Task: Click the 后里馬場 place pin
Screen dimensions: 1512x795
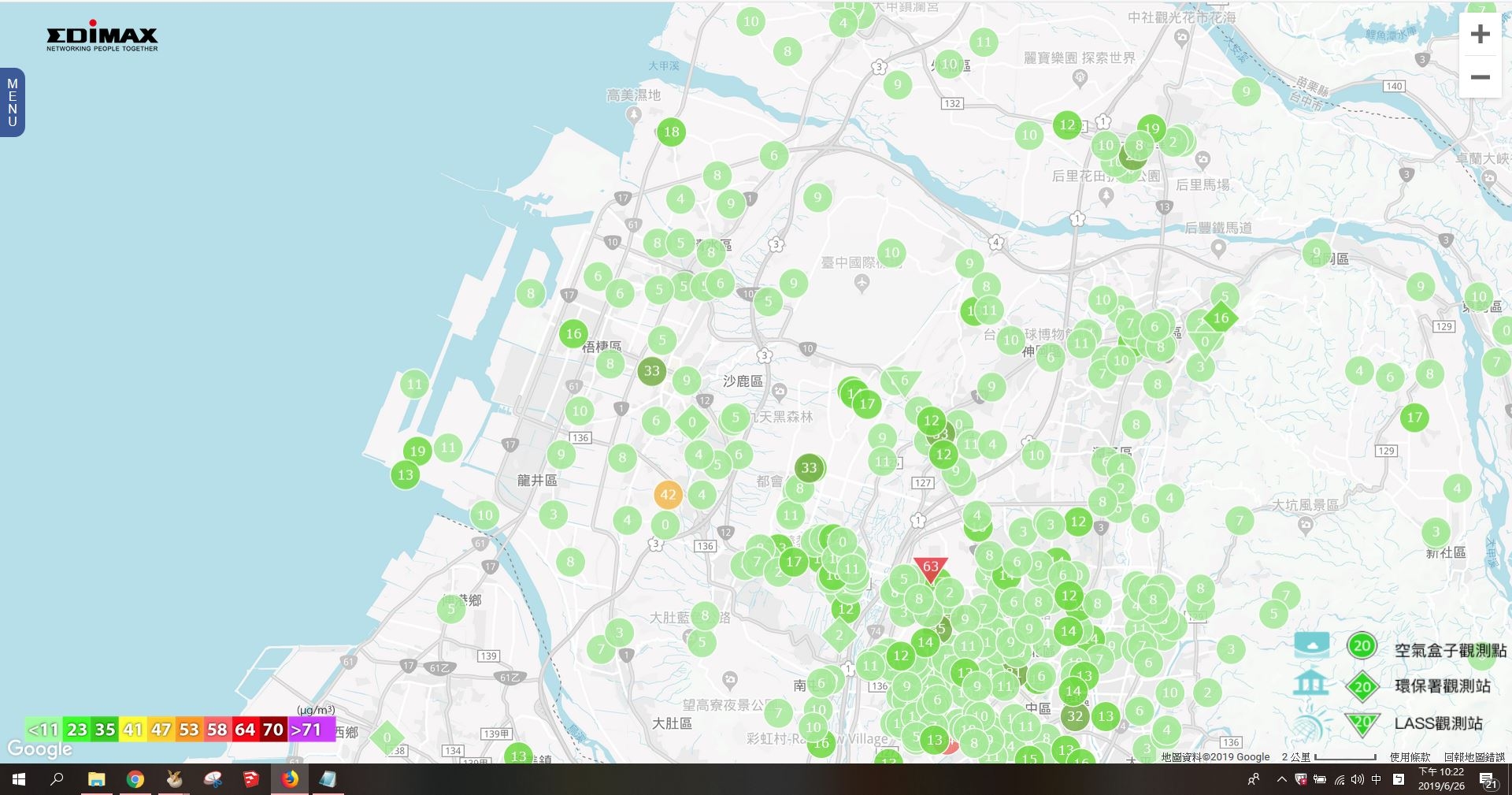Action: coord(1203,161)
